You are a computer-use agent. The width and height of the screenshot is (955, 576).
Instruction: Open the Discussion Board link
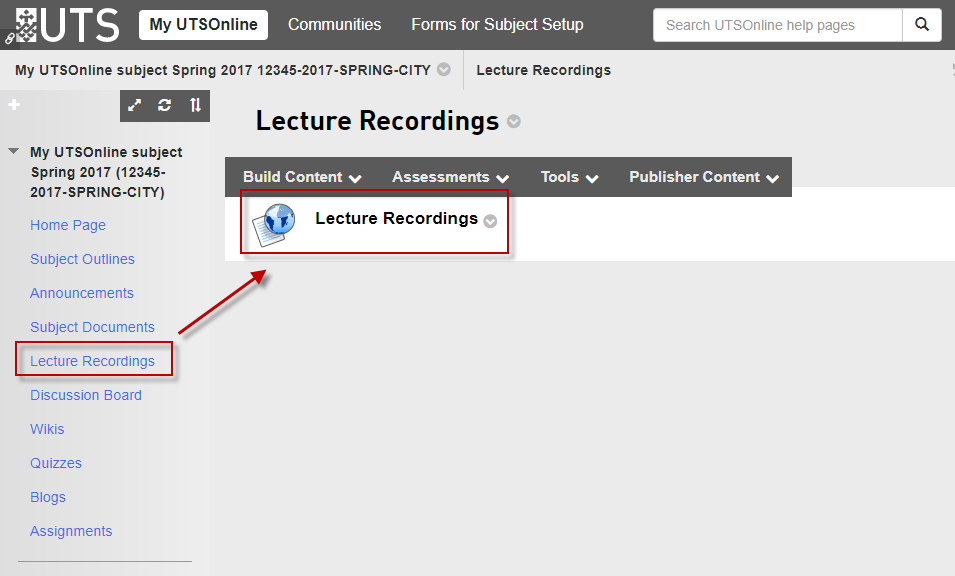pos(86,396)
